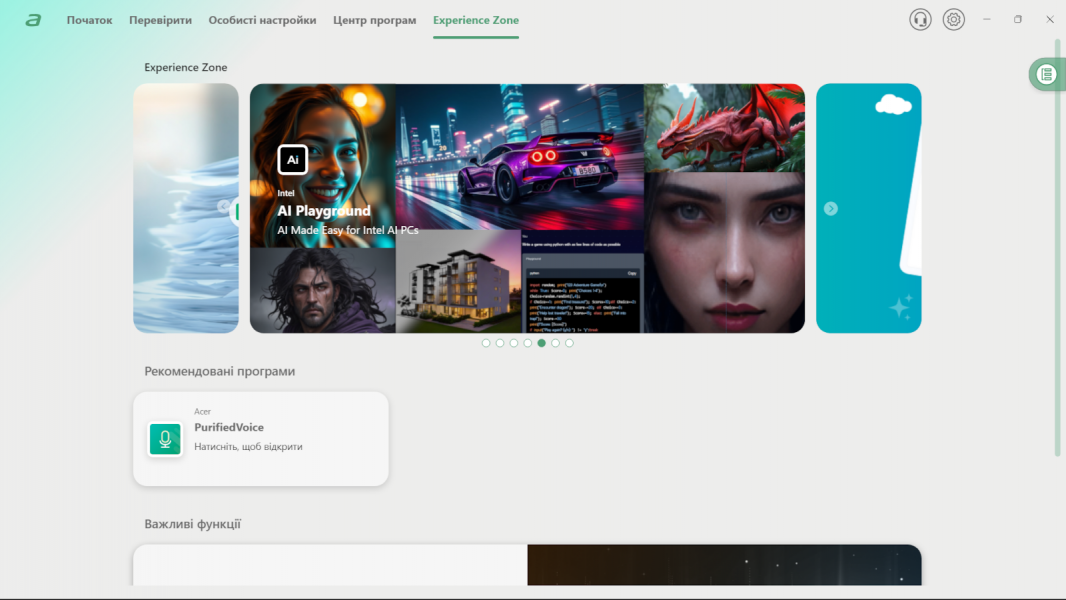Select the third carousel dot indicator
This screenshot has height=600, width=1066.
tap(514, 343)
